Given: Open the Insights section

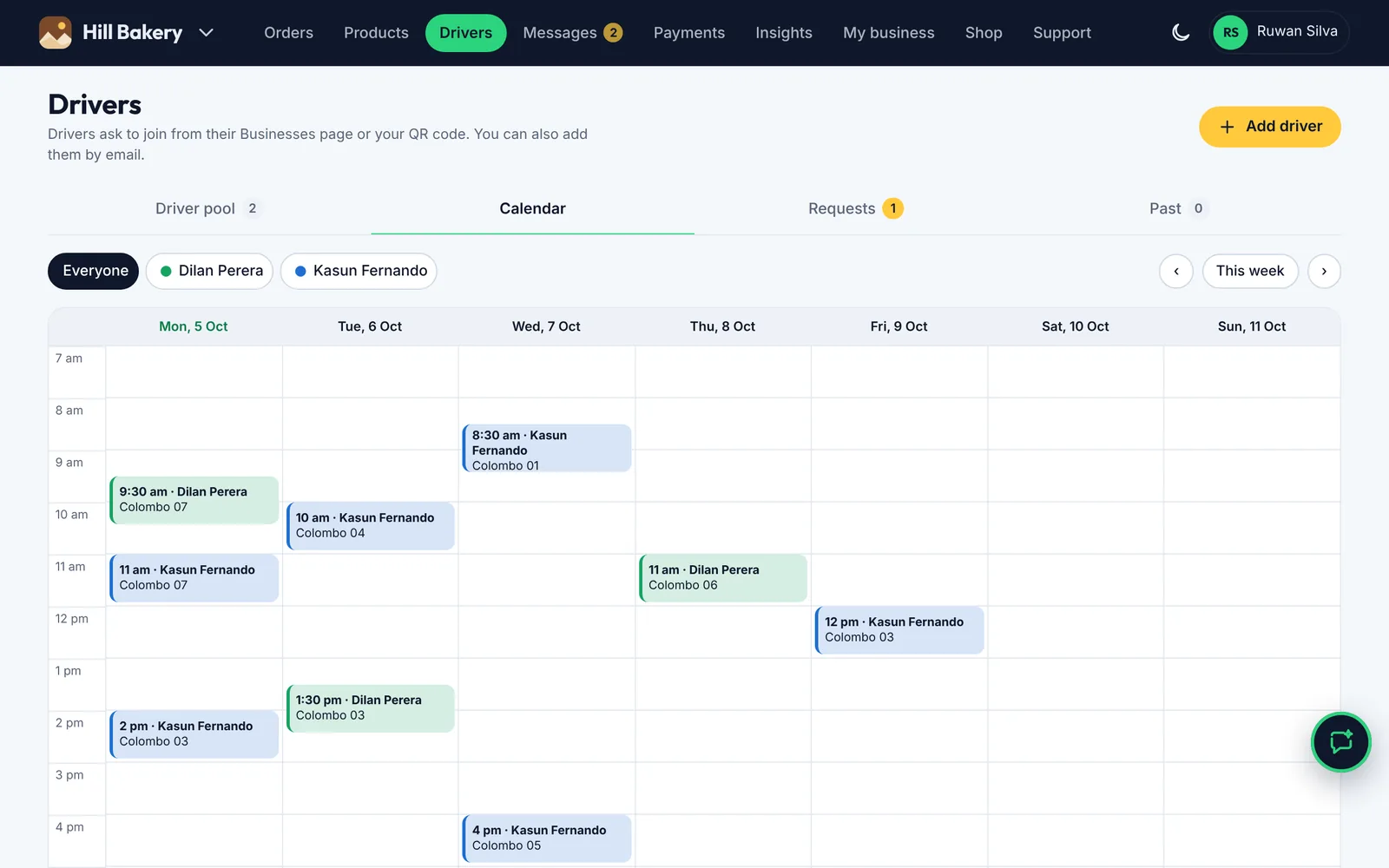Looking at the screenshot, I should click(x=784, y=33).
